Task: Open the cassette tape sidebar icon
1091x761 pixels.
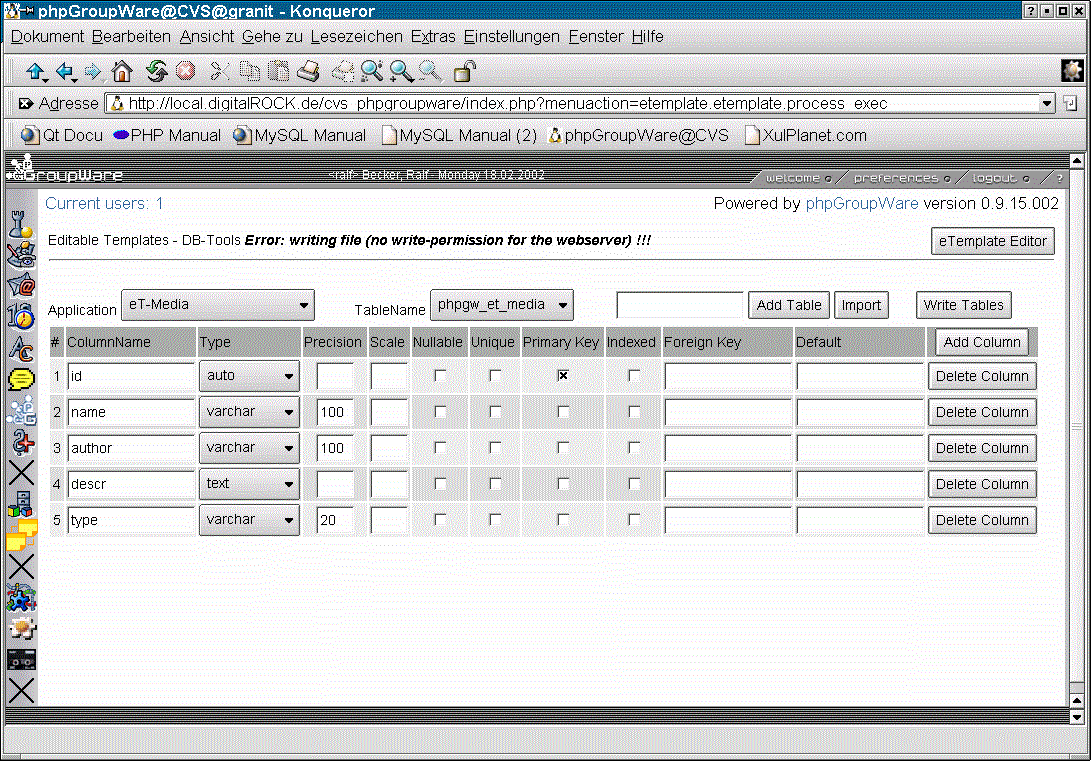Action: tap(21, 659)
